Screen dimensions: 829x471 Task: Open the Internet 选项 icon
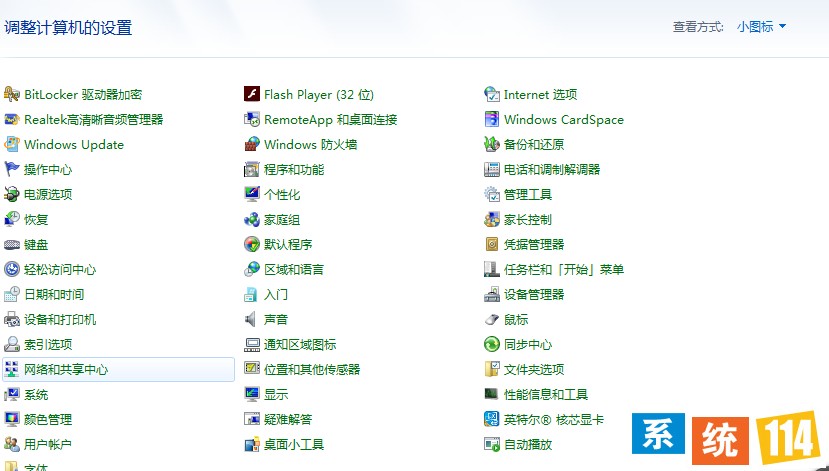[492, 94]
